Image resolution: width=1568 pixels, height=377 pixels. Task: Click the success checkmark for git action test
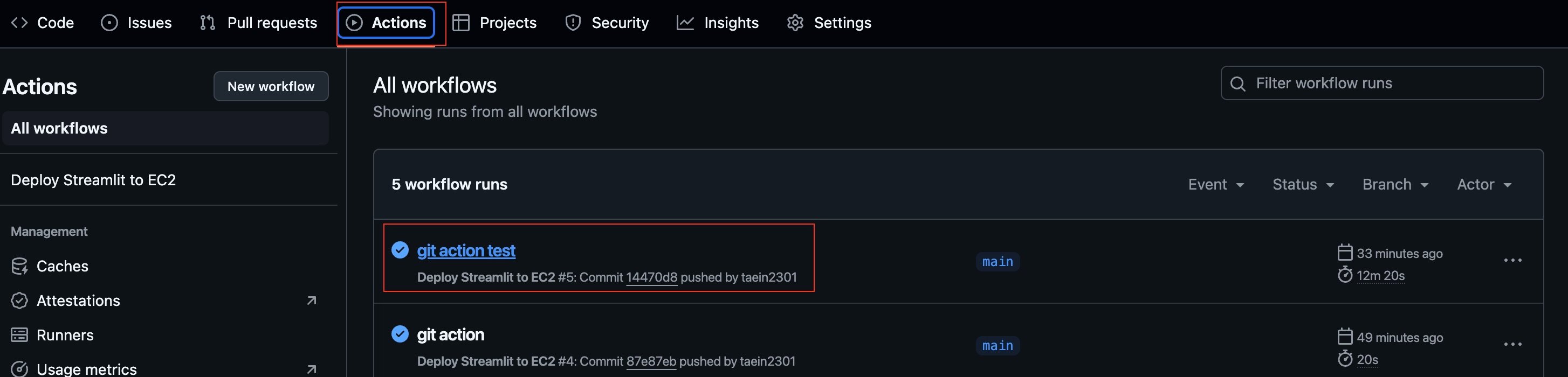[400, 250]
